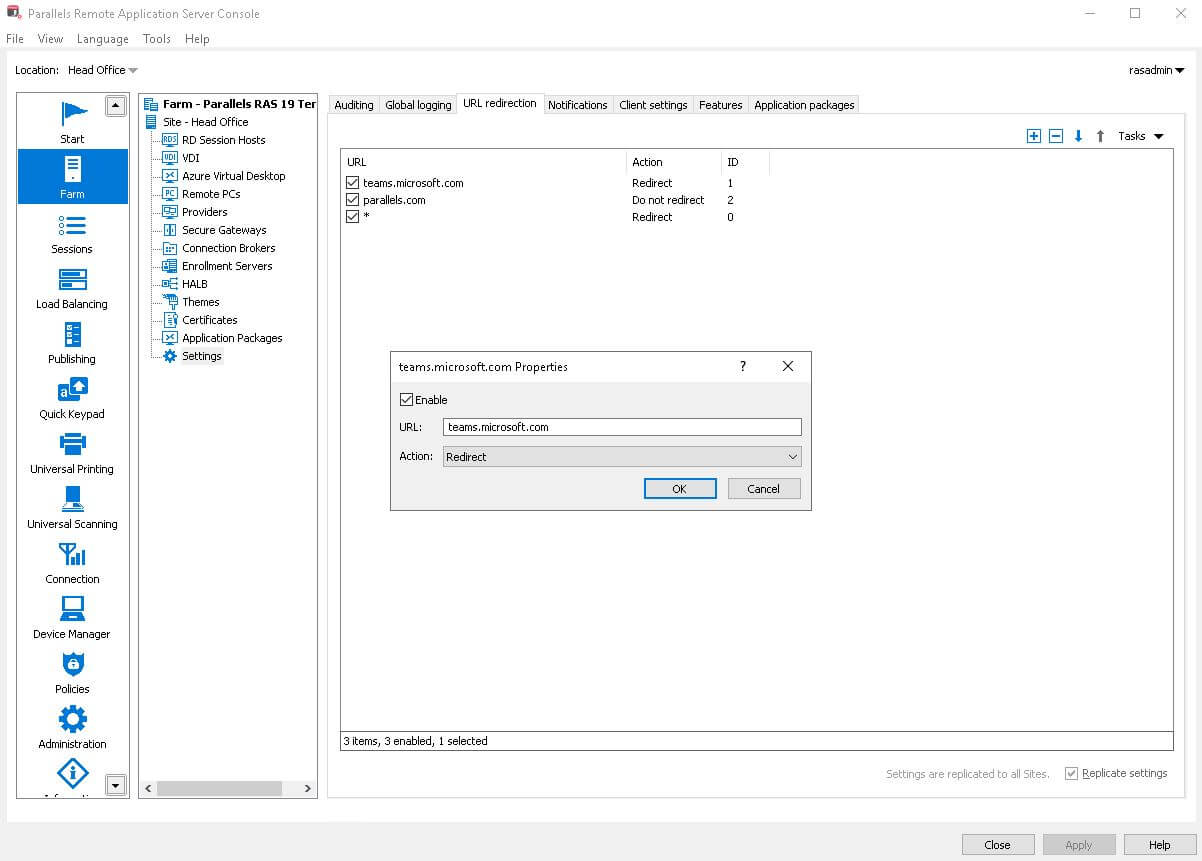The height and width of the screenshot is (861, 1202).
Task: Click the remove URL minus icon
Action: coord(1056,136)
